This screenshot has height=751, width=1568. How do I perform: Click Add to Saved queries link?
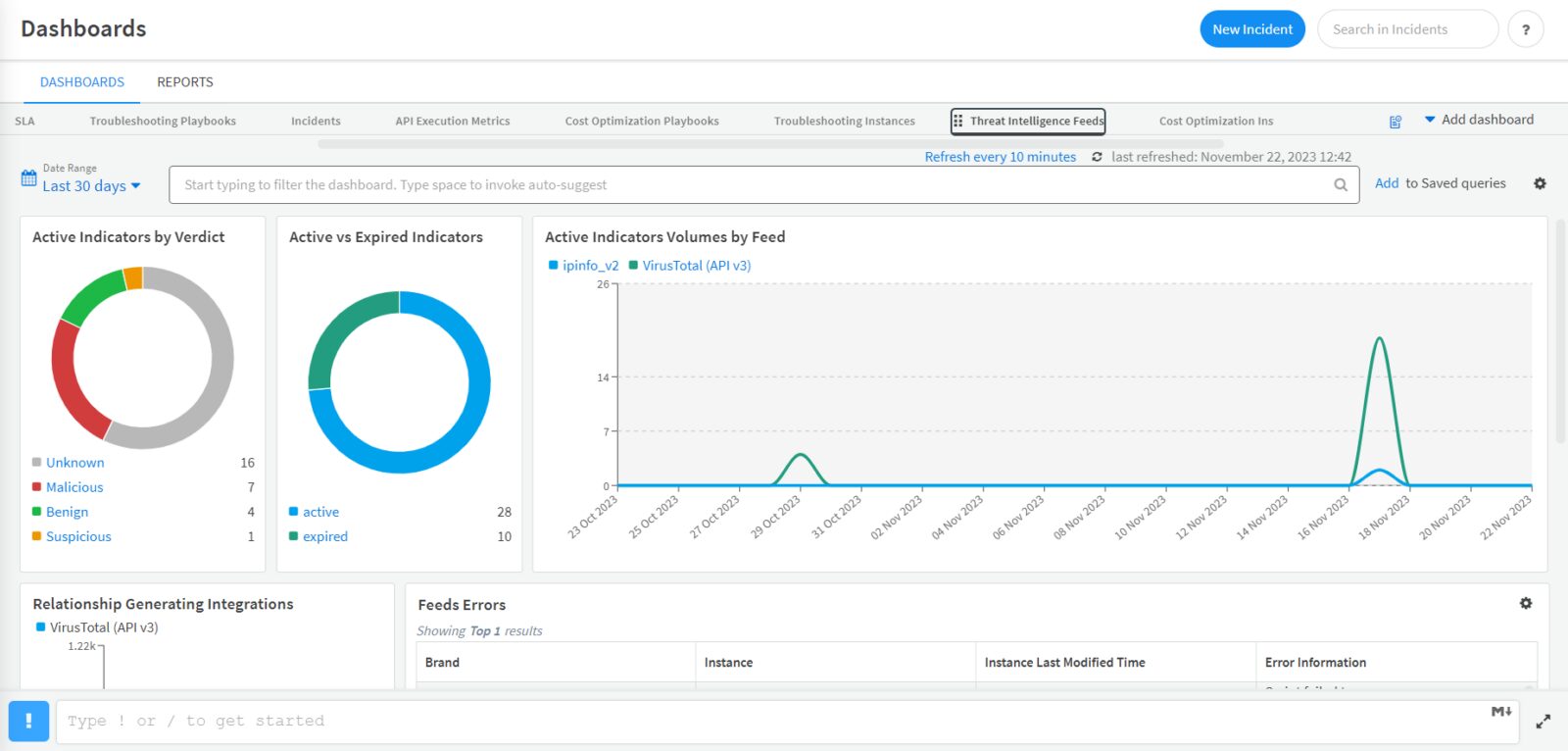point(1440,183)
